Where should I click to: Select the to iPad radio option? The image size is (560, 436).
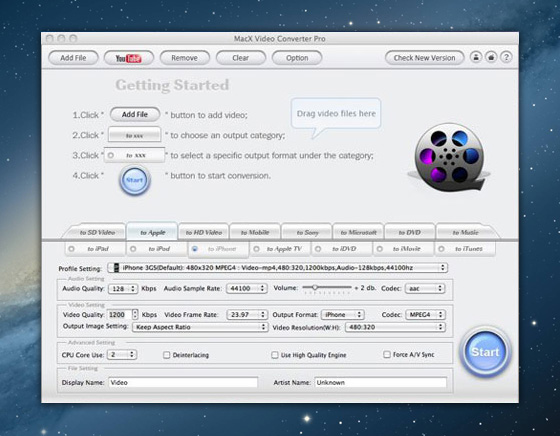pos(71,249)
